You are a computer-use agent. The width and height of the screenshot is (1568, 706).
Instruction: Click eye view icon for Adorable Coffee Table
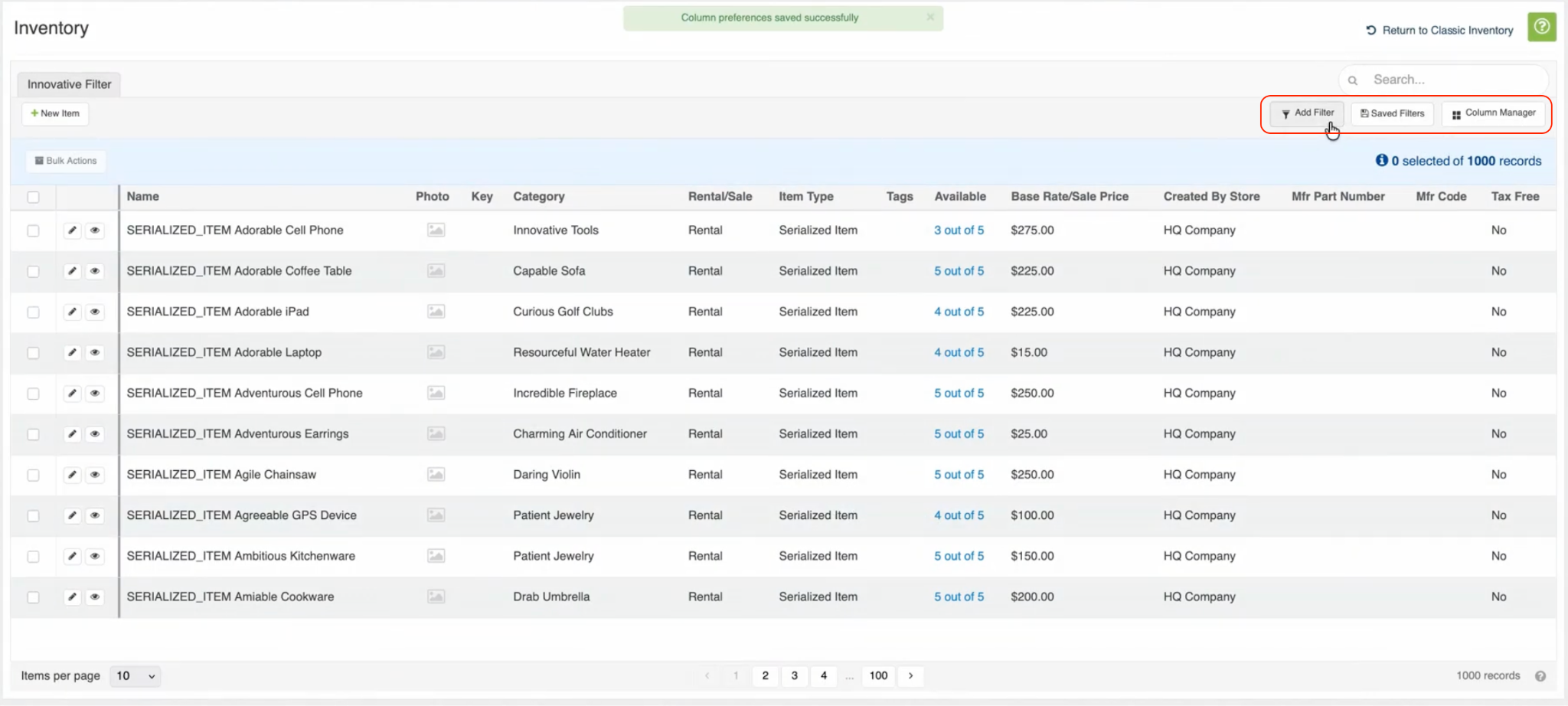[x=95, y=271]
